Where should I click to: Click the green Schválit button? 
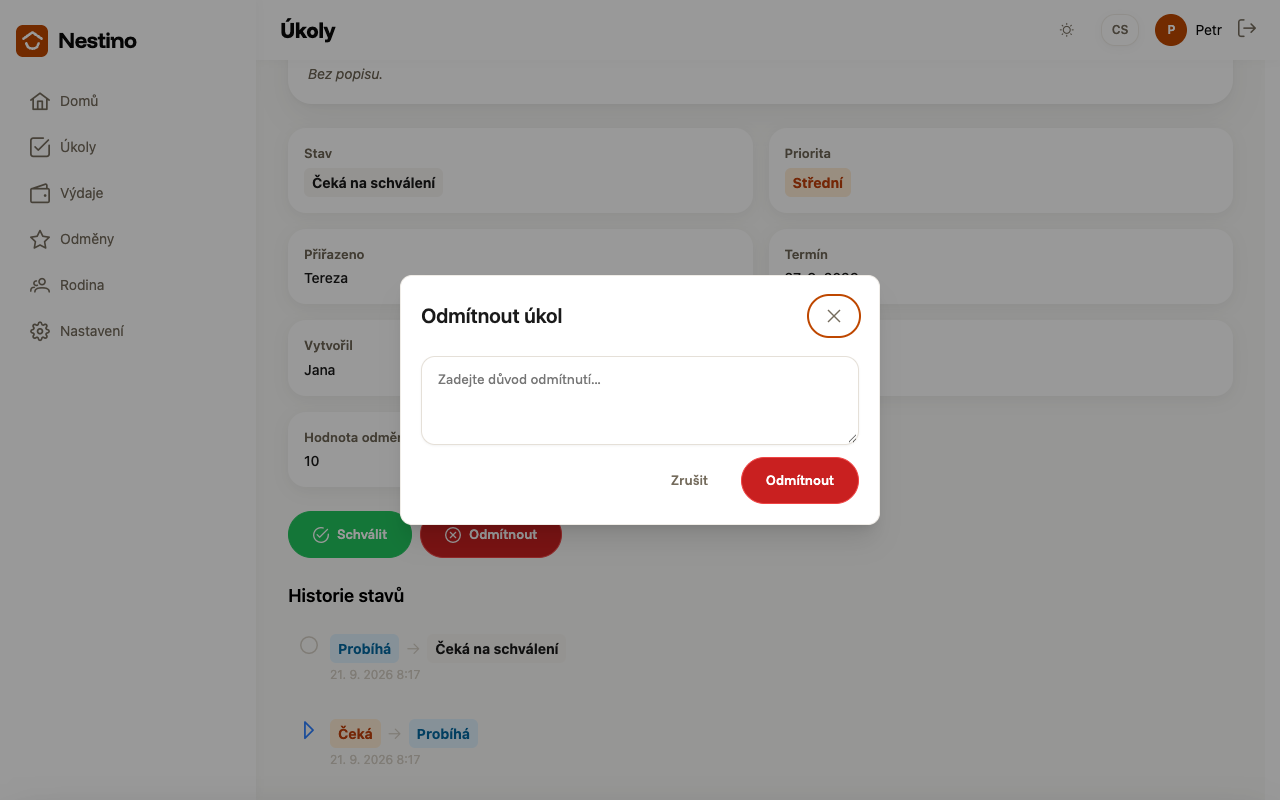click(350, 535)
